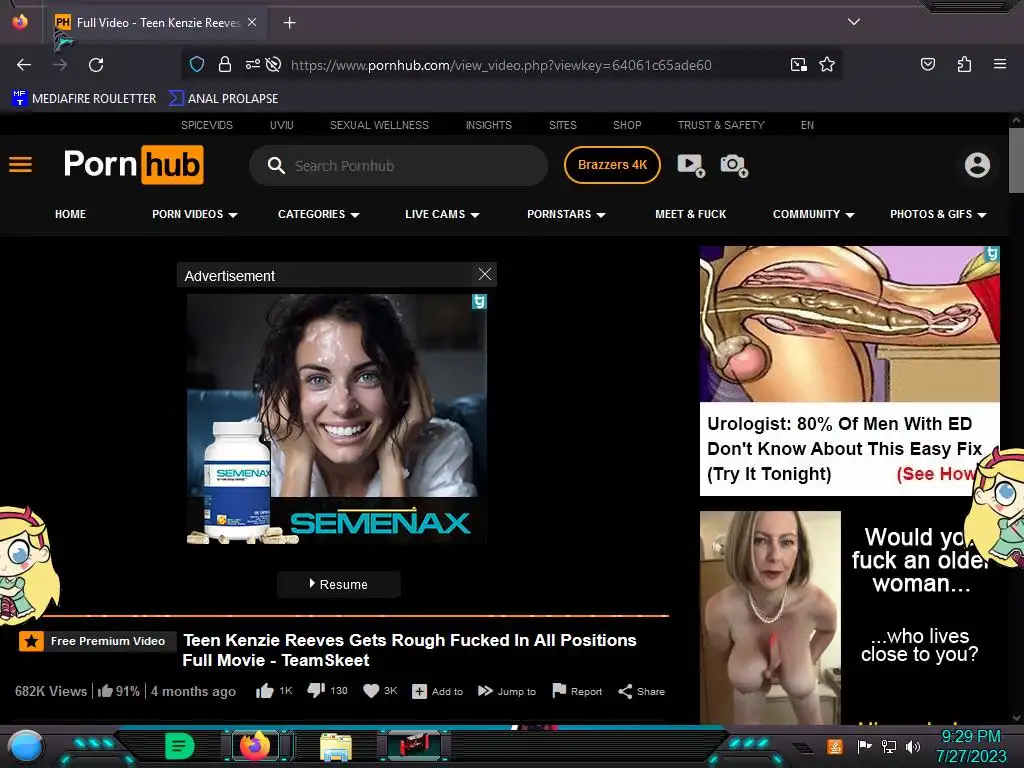Switch to Firefox in the taskbar
This screenshot has height=768, width=1024.
click(255, 746)
